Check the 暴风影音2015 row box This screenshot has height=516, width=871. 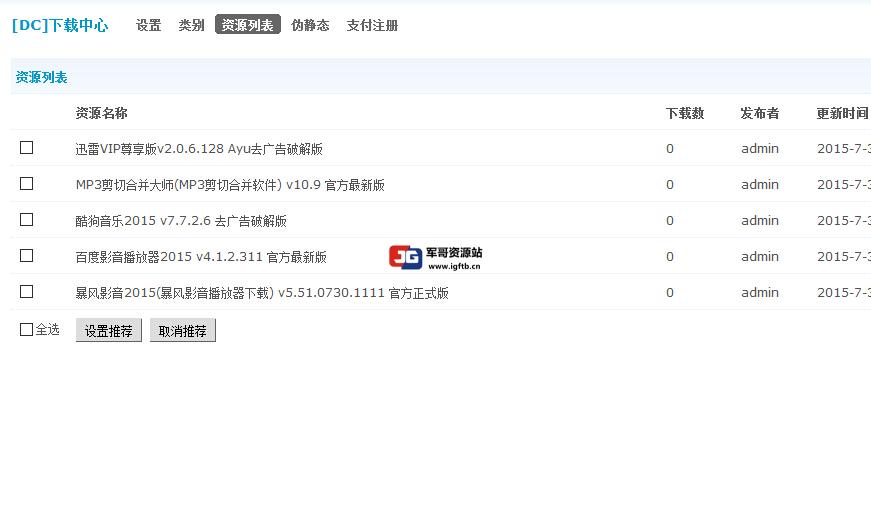click(x=26, y=292)
